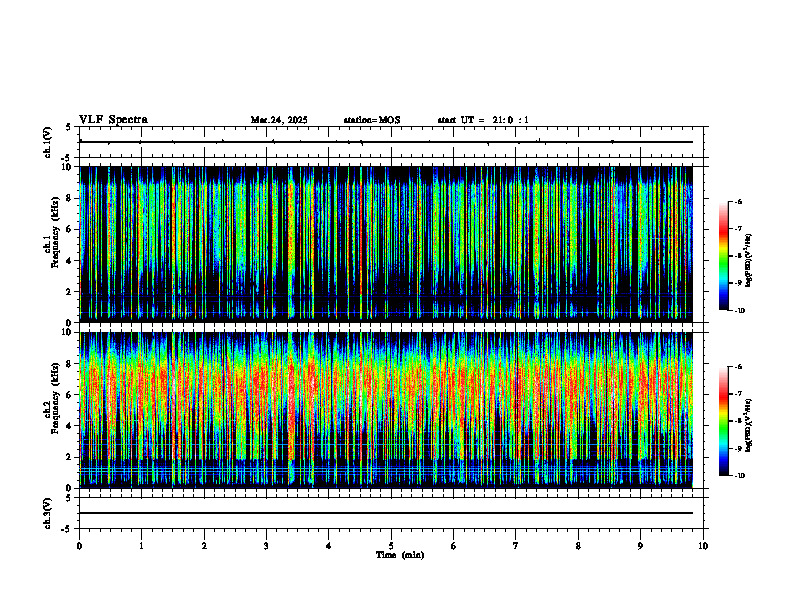Image resolution: width=792 pixels, height=612 pixels.
Task: Click the "start UT = 21:0 :1" label
Action: [483, 120]
